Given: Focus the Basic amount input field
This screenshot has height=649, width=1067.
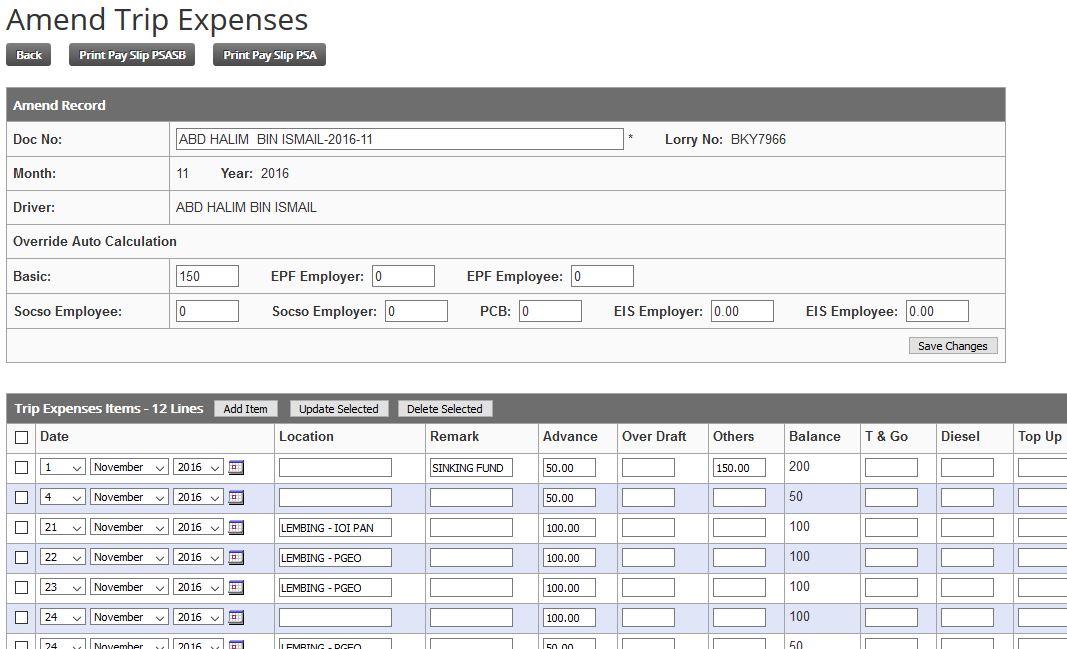Looking at the screenshot, I should pos(207,276).
